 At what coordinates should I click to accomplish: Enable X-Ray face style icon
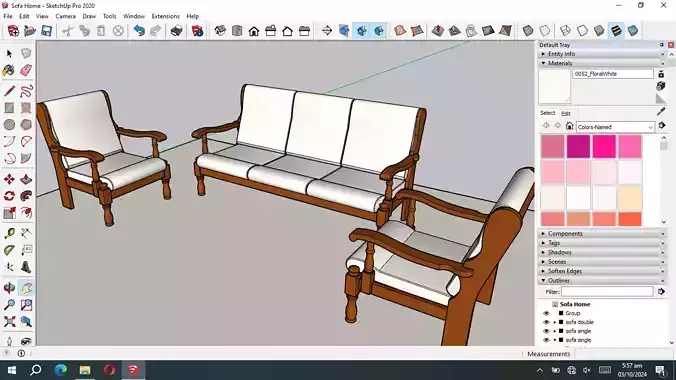click(x=528, y=31)
